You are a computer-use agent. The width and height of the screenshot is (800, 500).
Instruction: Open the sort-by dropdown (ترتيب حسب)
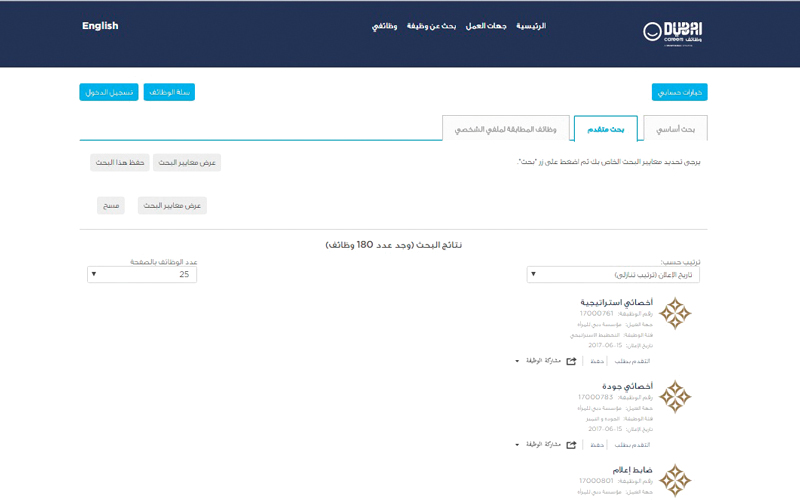[613, 274]
